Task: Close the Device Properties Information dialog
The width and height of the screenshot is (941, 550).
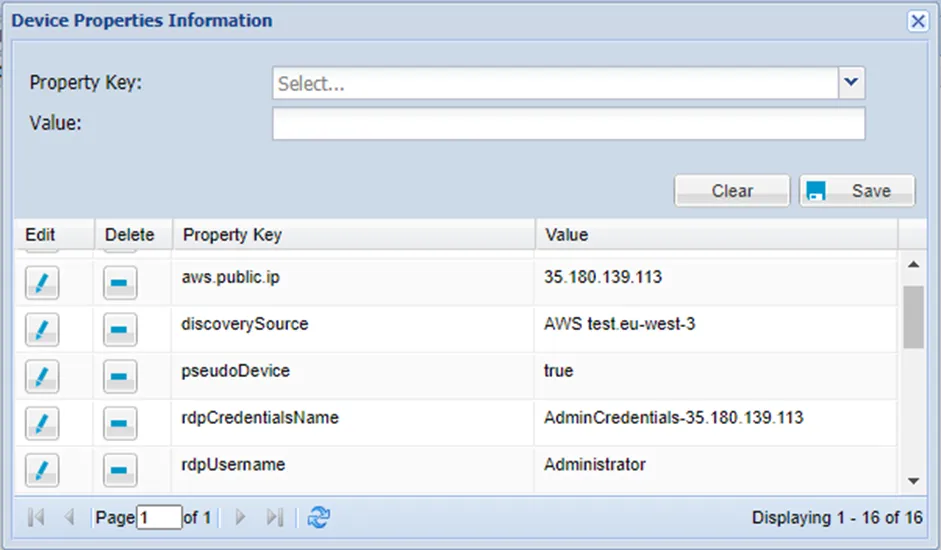Action: pyautogui.click(x=918, y=21)
